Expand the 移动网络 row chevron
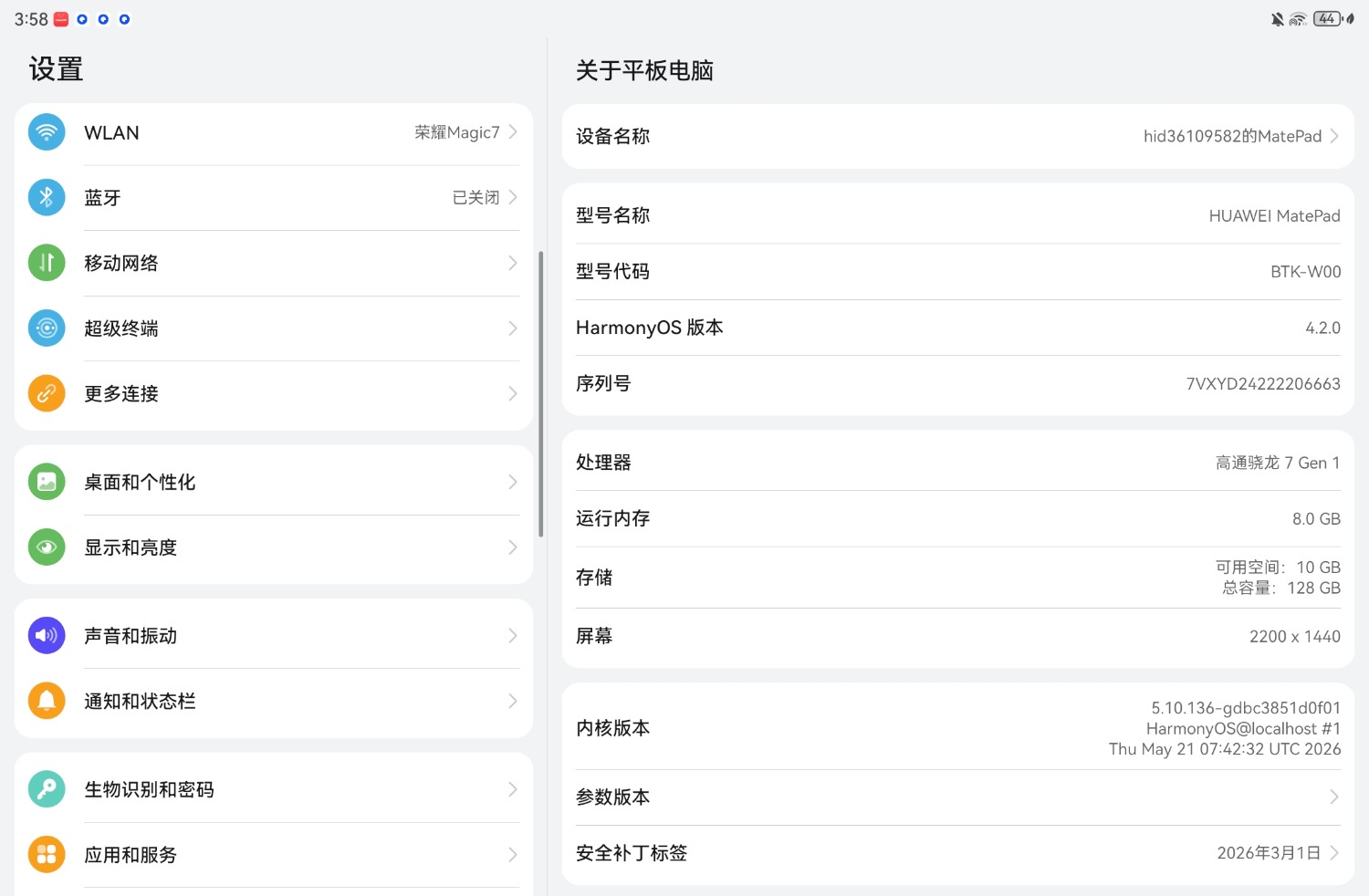The height and width of the screenshot is (896, 1369). (x=513, y=263)
